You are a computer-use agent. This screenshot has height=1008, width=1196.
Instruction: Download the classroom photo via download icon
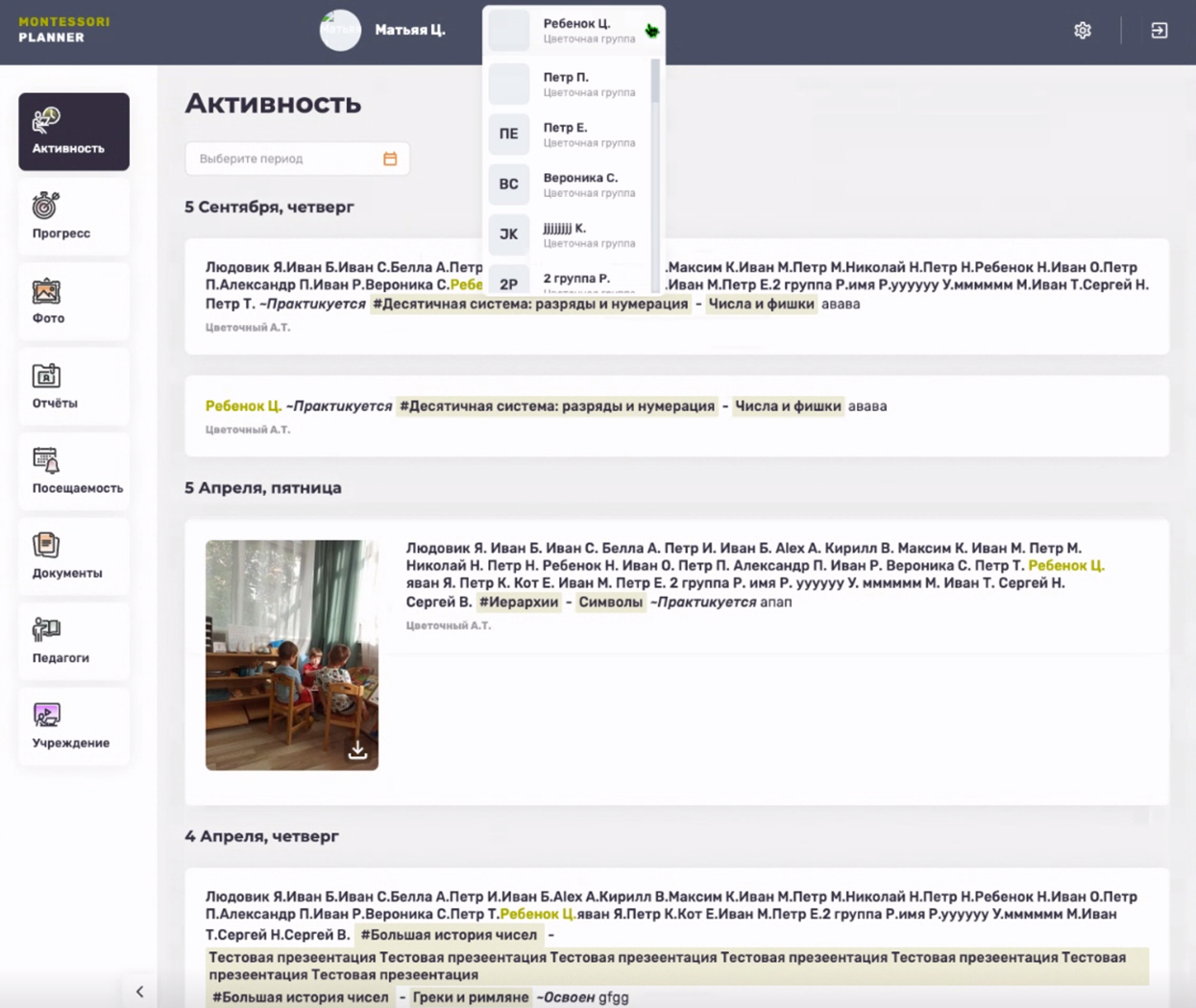point(357,750)
